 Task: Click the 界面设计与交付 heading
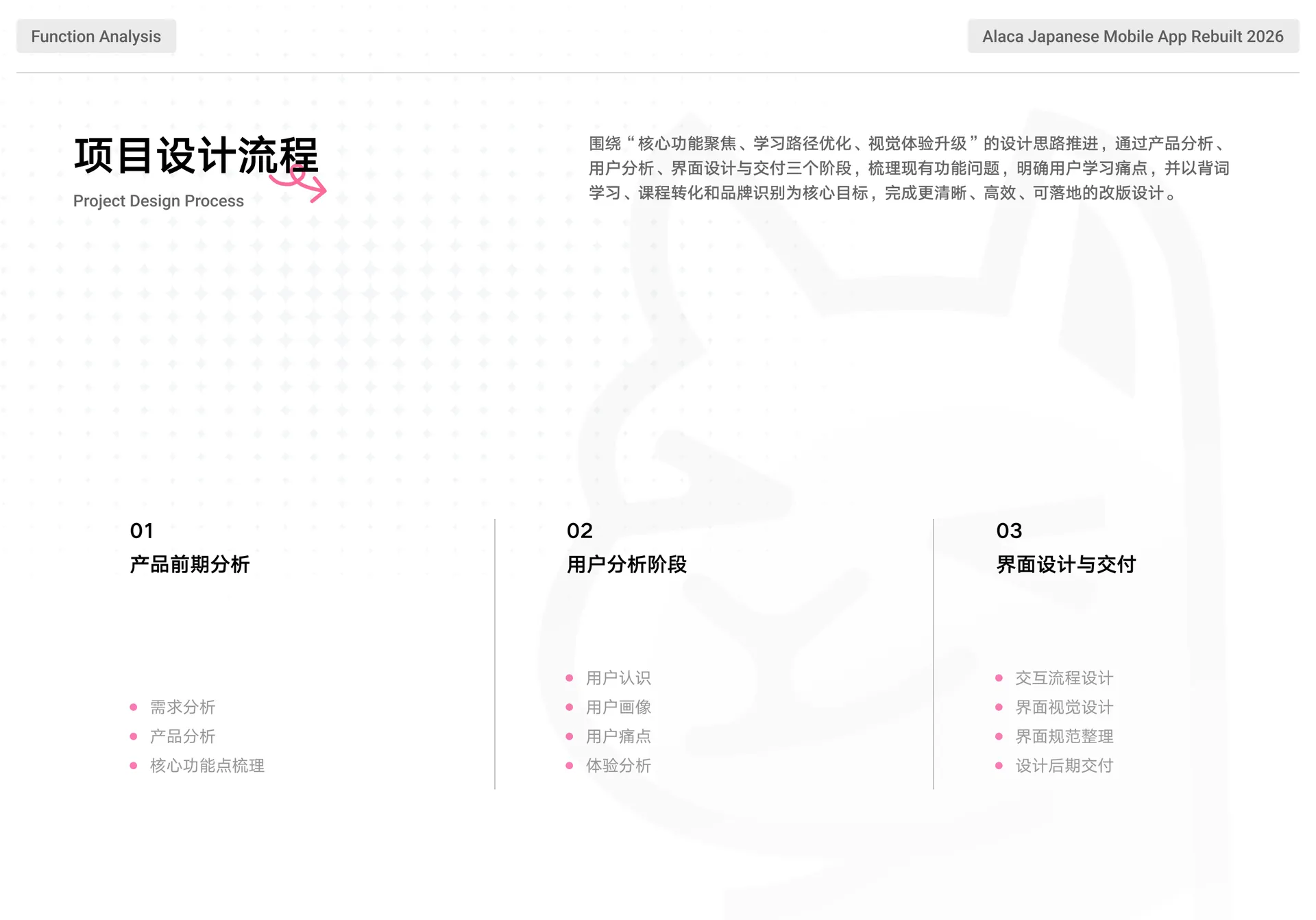[x=1066, y=564]
